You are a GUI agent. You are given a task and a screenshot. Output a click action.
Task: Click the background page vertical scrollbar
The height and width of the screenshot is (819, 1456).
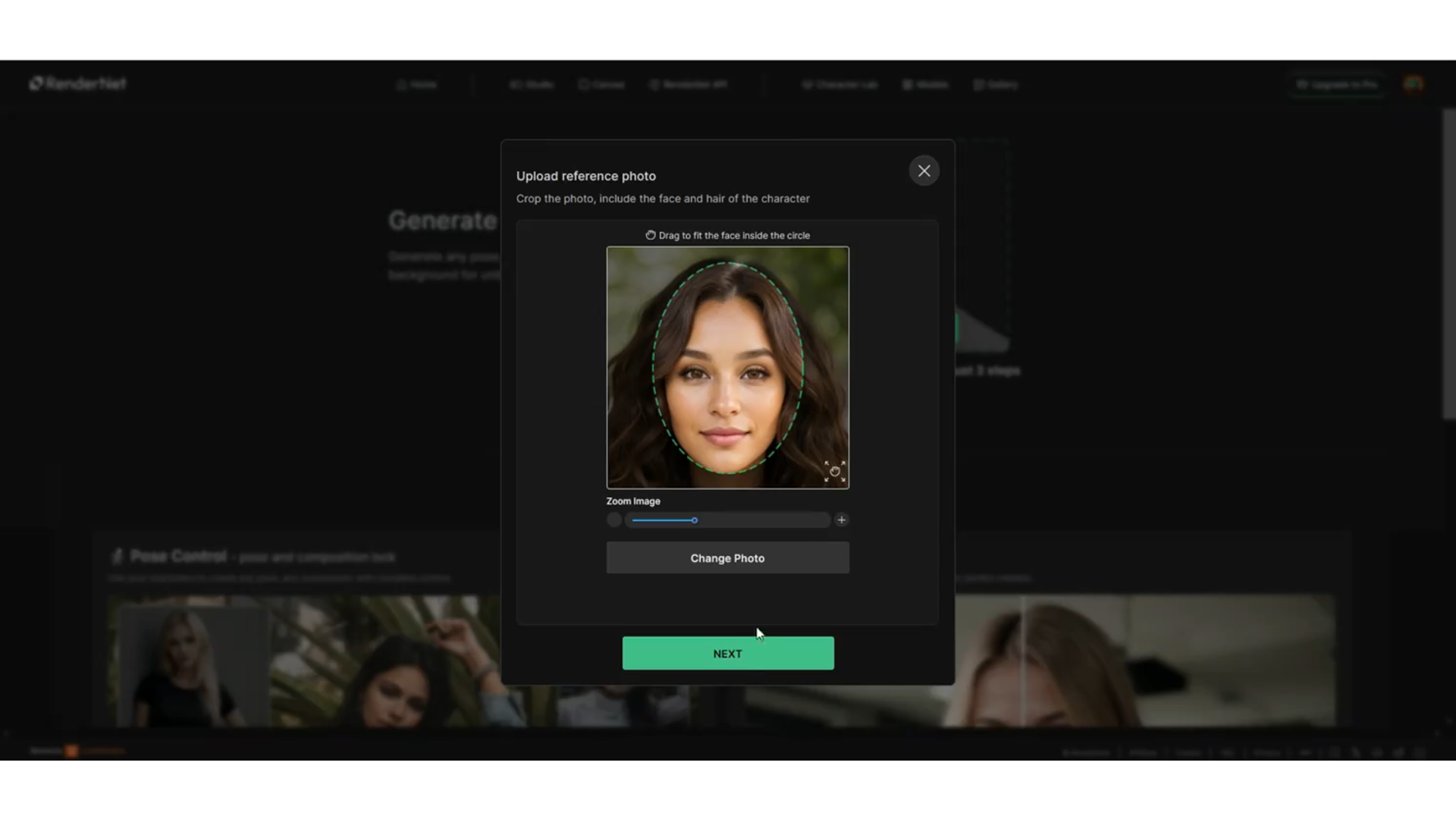tap(1449, 264)
